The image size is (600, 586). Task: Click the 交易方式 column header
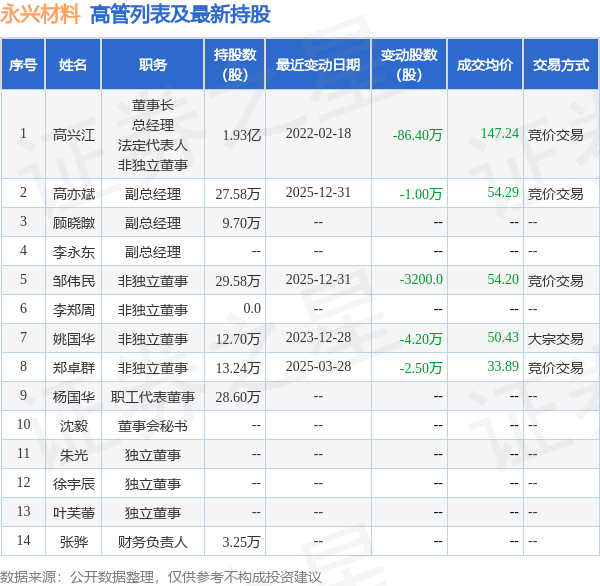pos(561,65)
